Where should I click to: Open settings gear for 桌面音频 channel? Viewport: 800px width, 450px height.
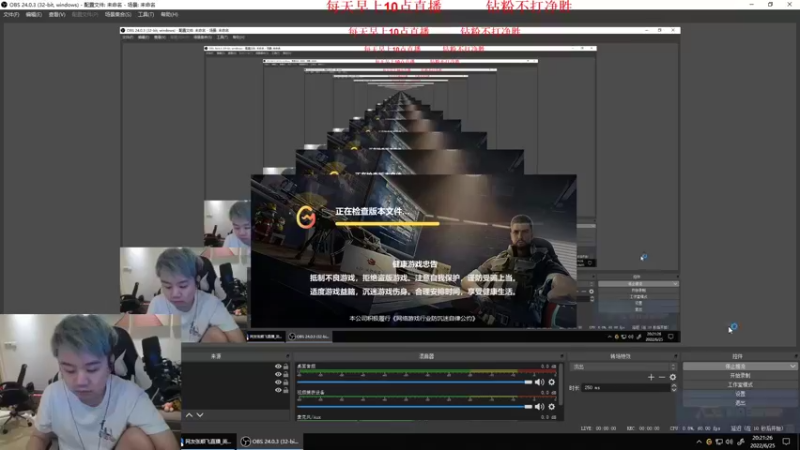tap(552, 382)
